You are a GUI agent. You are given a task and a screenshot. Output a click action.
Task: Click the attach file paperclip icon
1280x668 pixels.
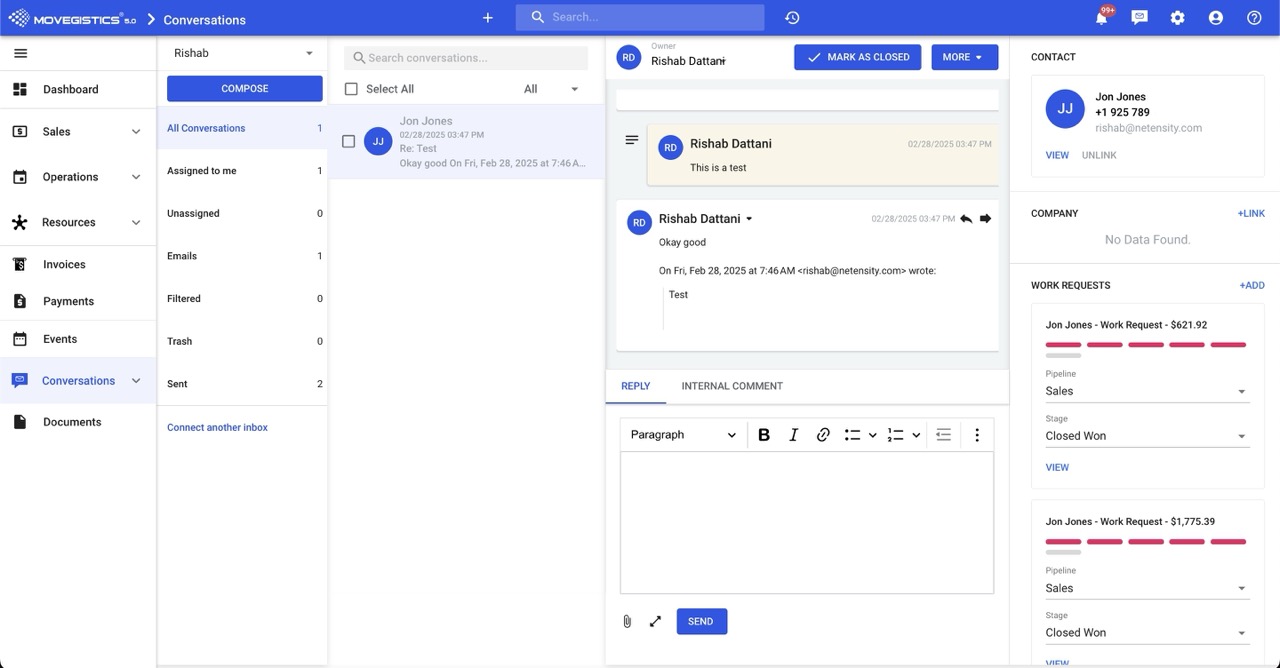[x=627, y=621]
